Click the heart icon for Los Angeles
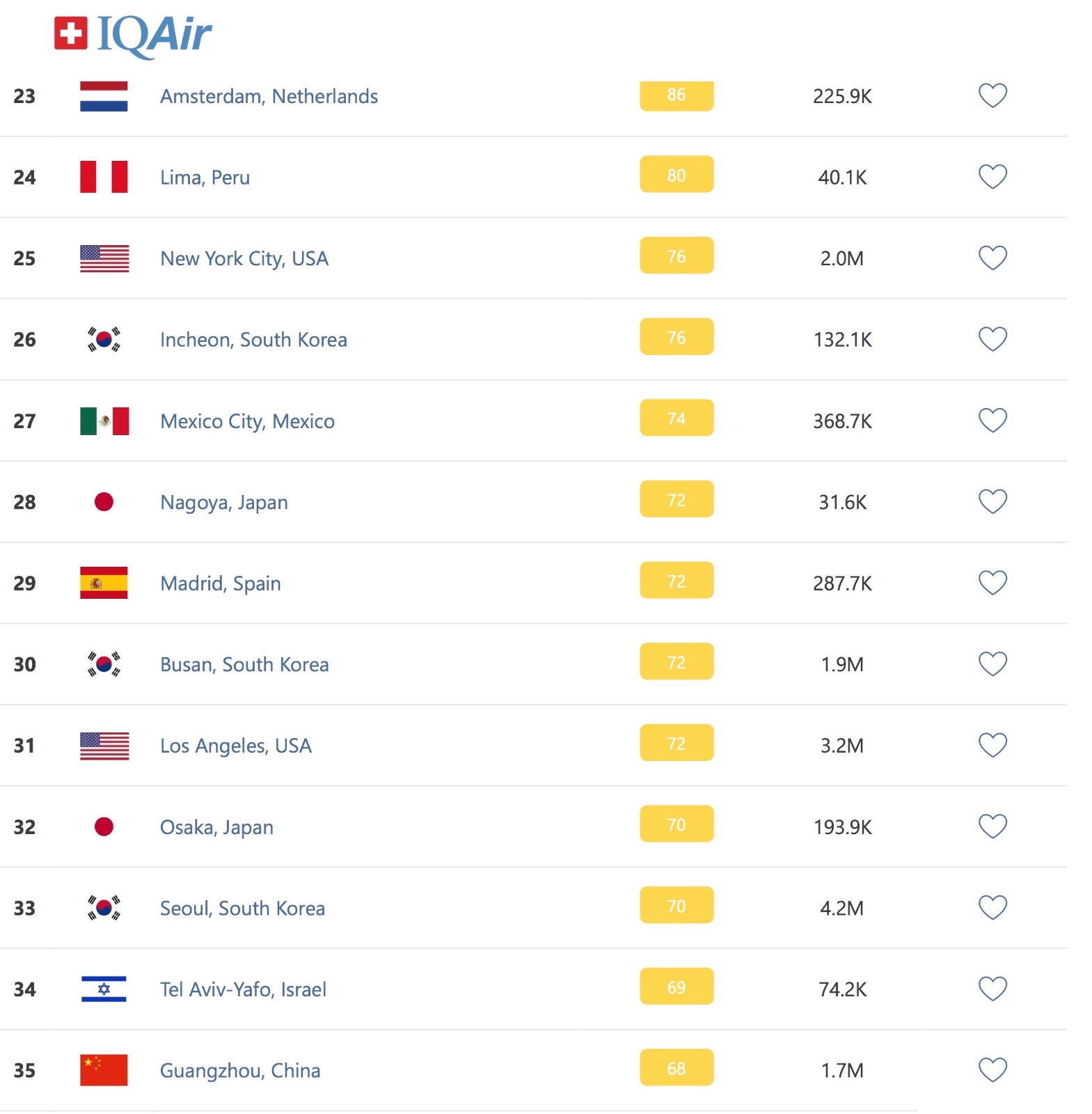The height and width of the screenshot is (1114, 1092). click(992, 746)
